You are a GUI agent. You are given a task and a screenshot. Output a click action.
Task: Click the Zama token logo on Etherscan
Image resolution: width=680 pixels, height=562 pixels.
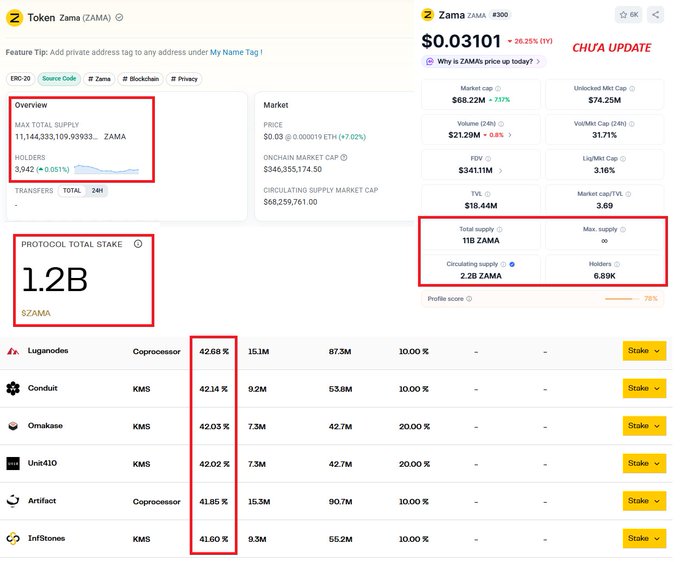[14, 18]
